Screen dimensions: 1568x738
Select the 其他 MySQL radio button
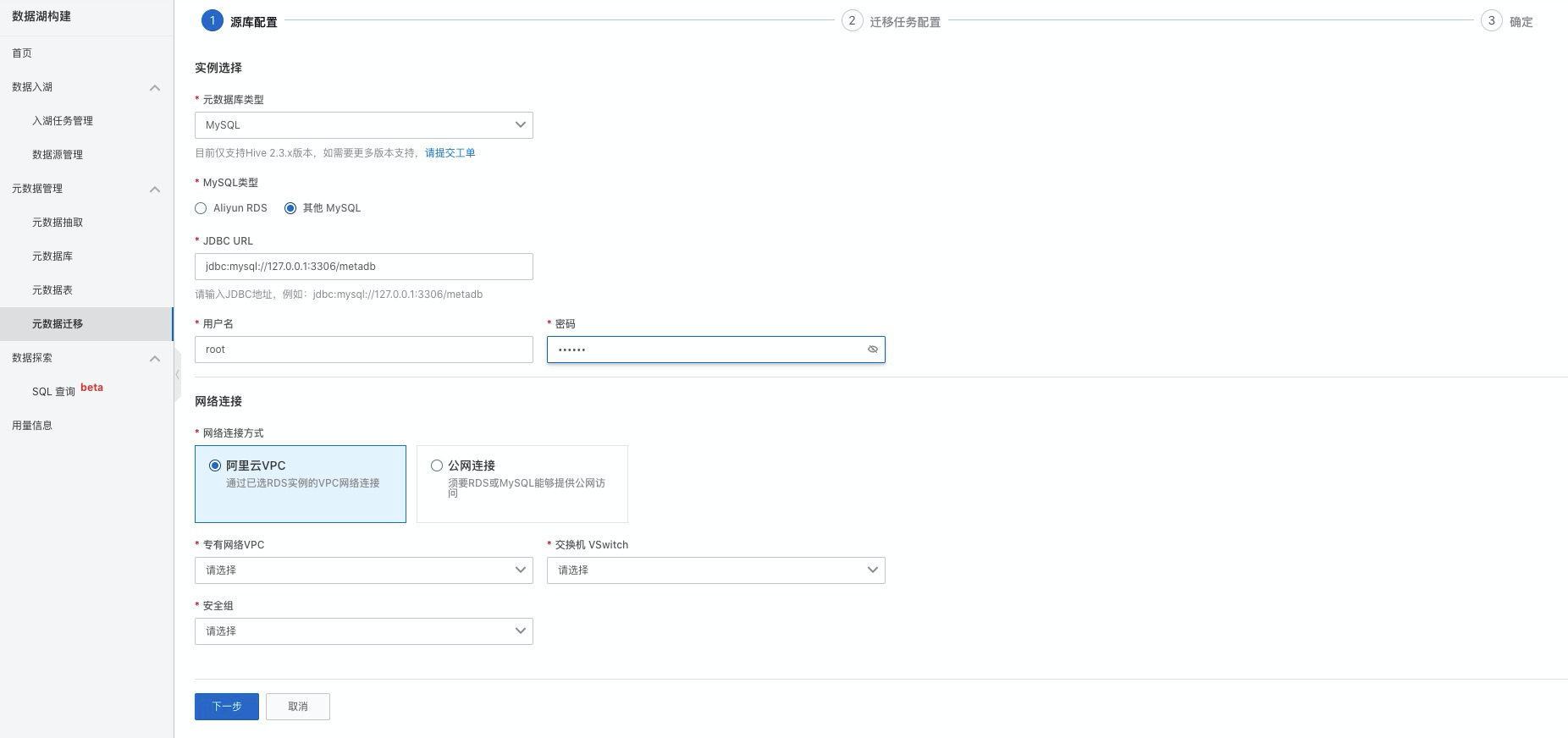click(290, 208)
